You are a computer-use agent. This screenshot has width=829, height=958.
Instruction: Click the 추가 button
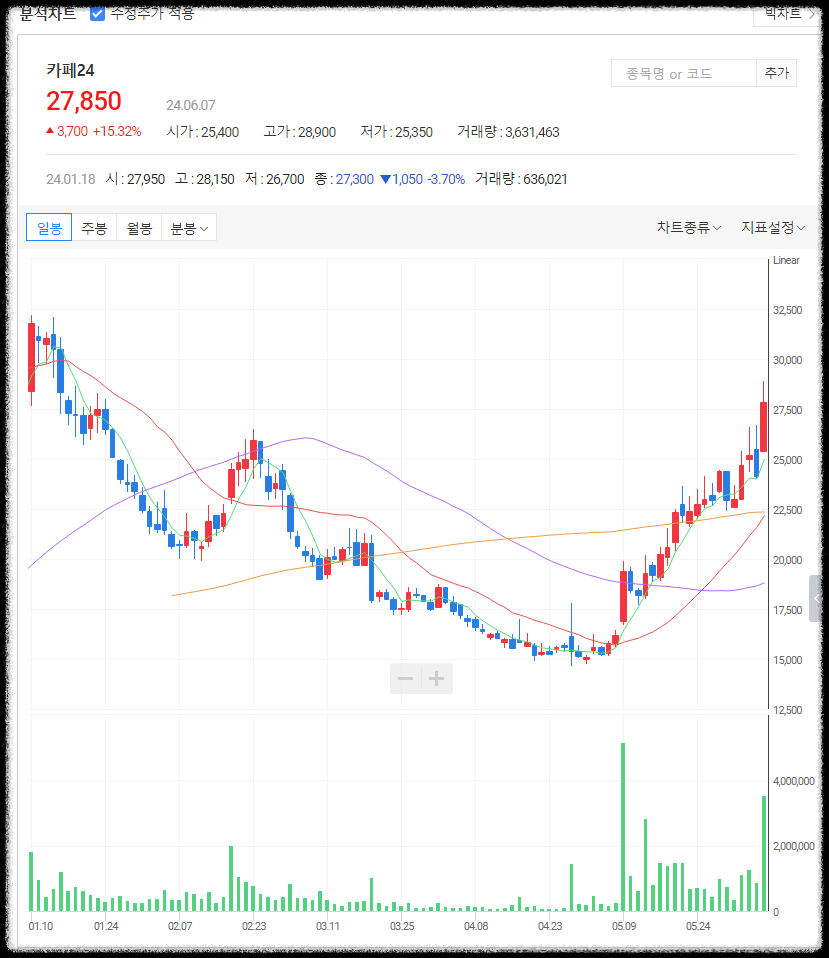(x=776, y=73)
